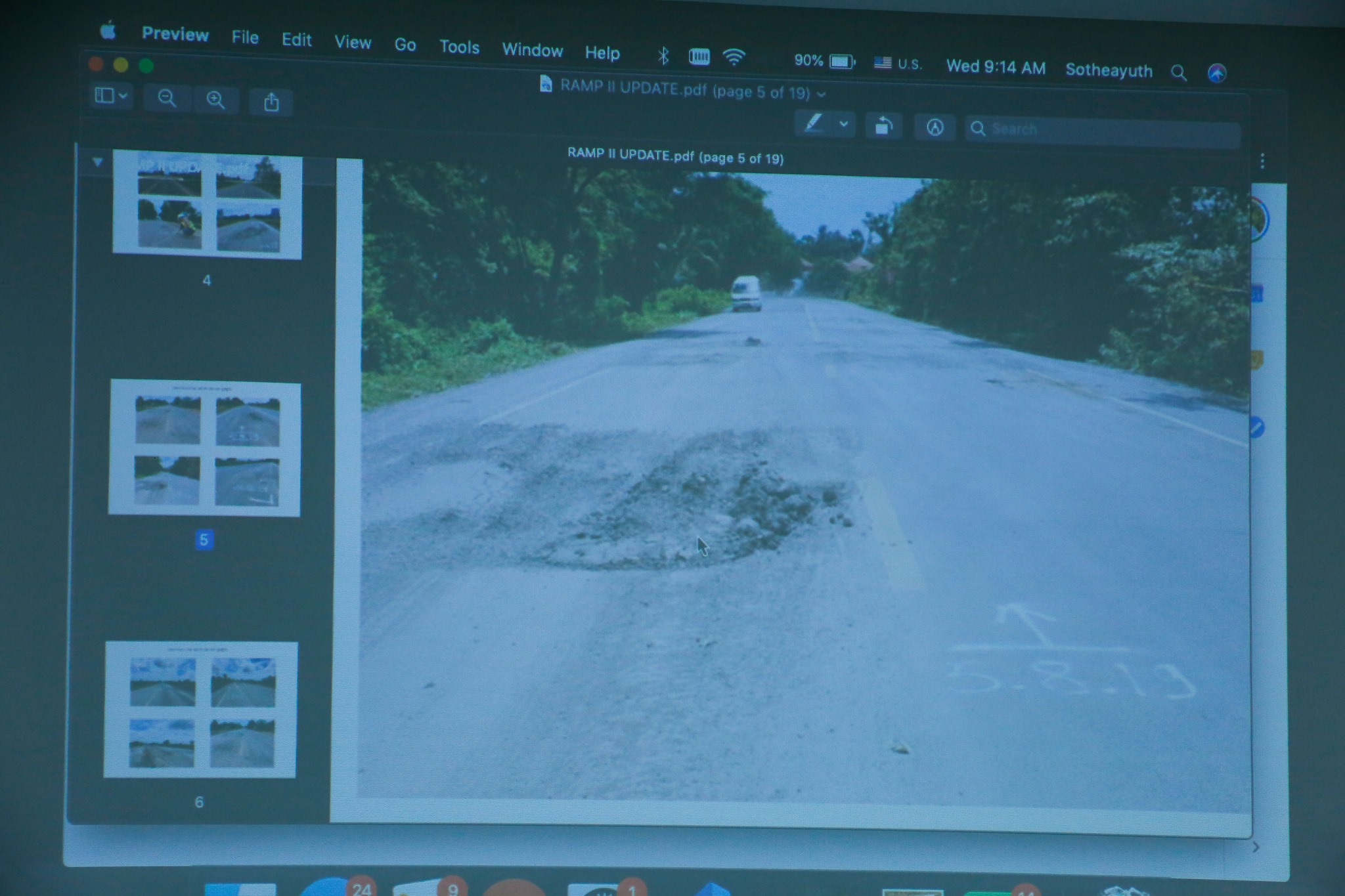This screenshot has width=1345, height=896.
Task: Show the Markup toolbar
Action: [x=935, y=127]
